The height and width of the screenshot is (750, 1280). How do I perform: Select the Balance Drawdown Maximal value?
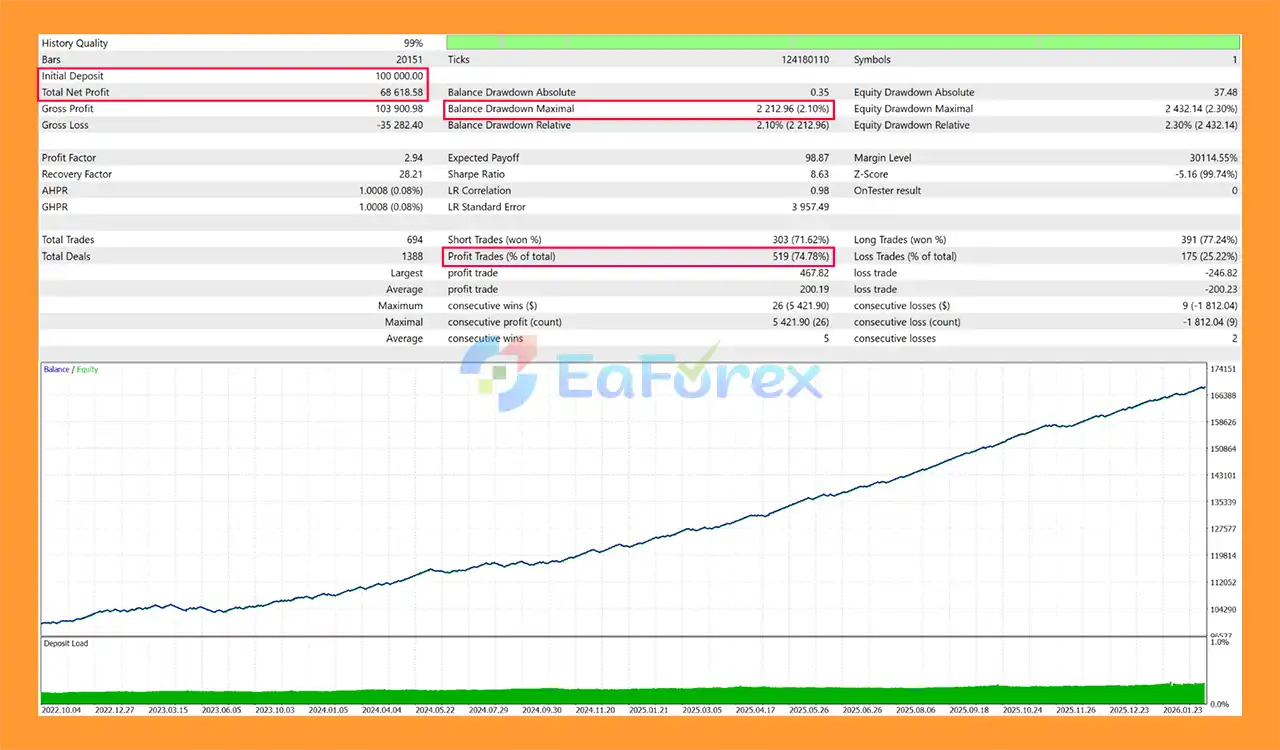(791, 109)
